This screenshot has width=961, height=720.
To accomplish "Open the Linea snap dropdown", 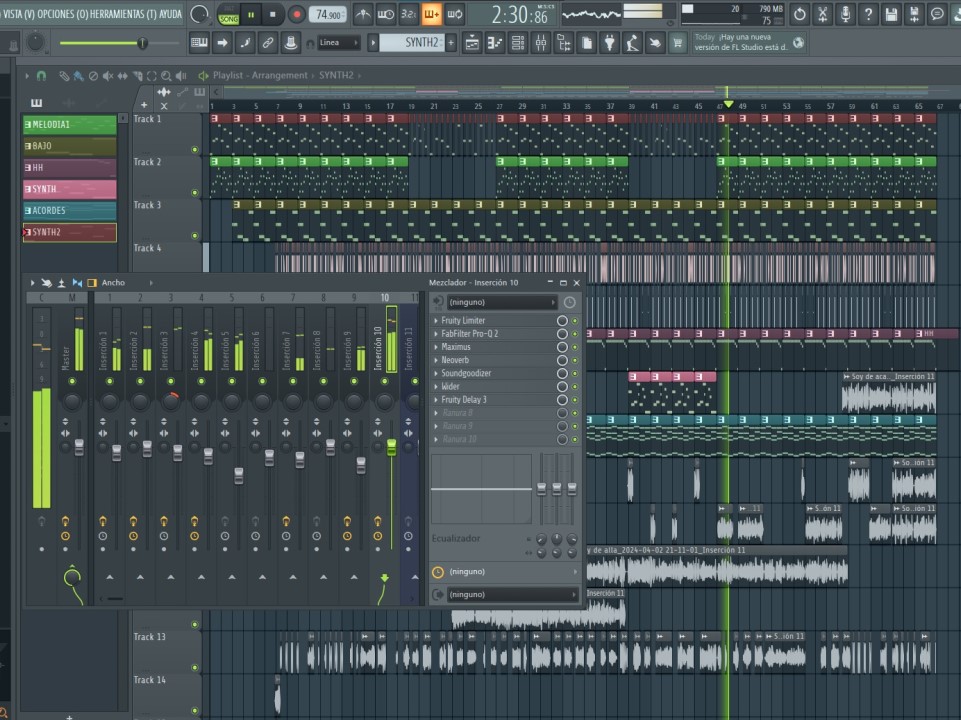I will tap(338, 43).
